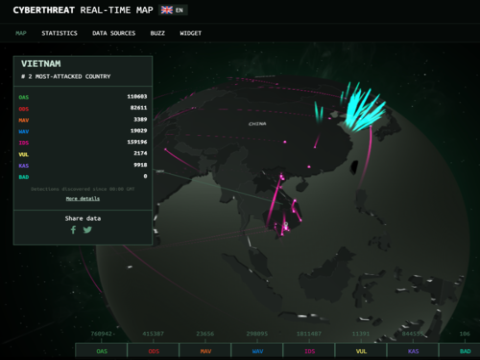The width and height of the screenshot is (480, 360).
Task: Open the Data Sources tab
Action: (x=114, y=33)
